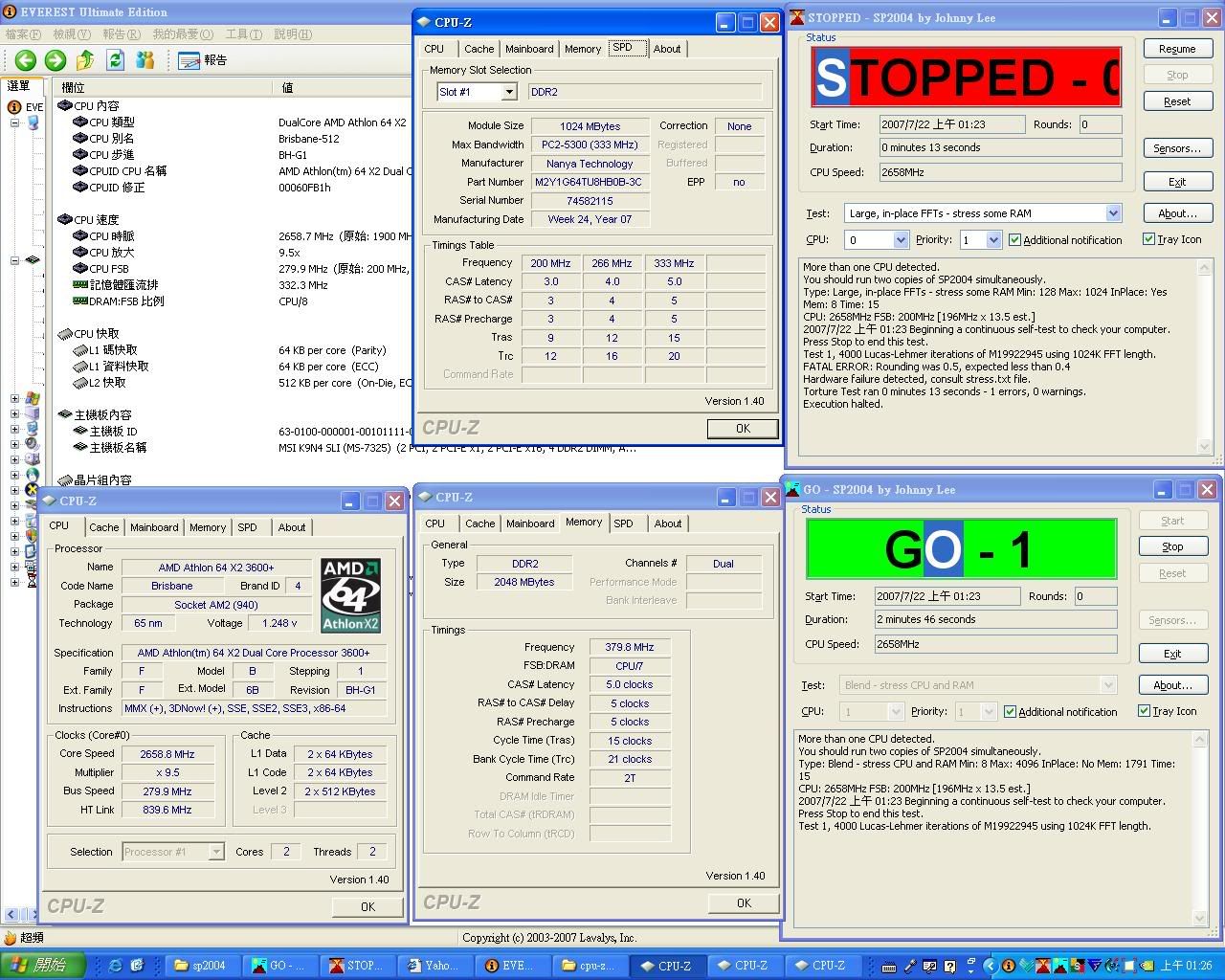This screenshot has width=1225, height=980.
Task: Click Internet Explorer quick launch icon in taskbar
Action: 115,966
